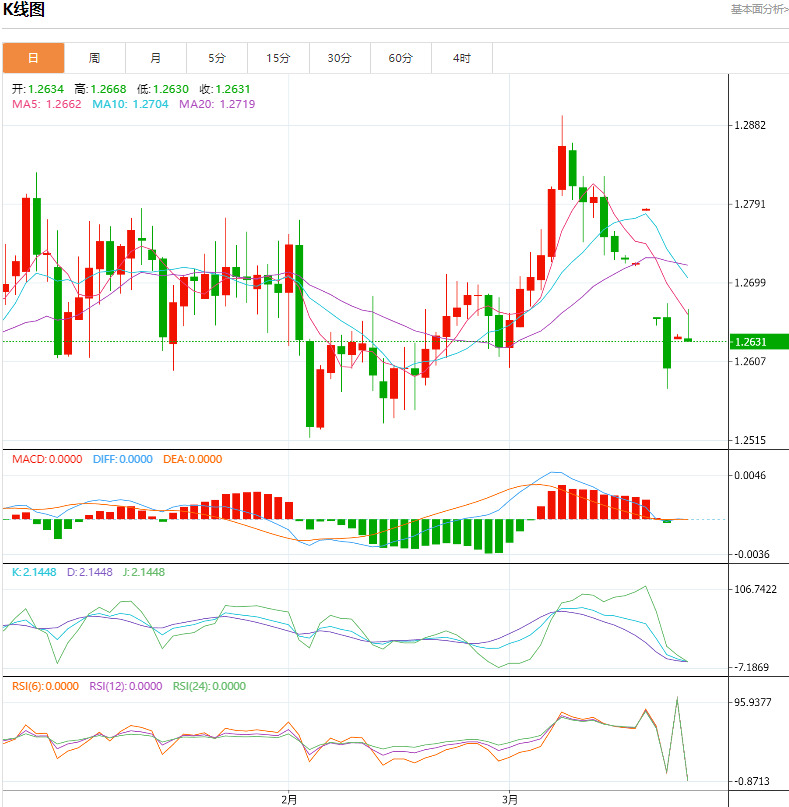Screen dimensions: 789x807
Task: Click the MA5 indicator label
Action: point(47,104)
